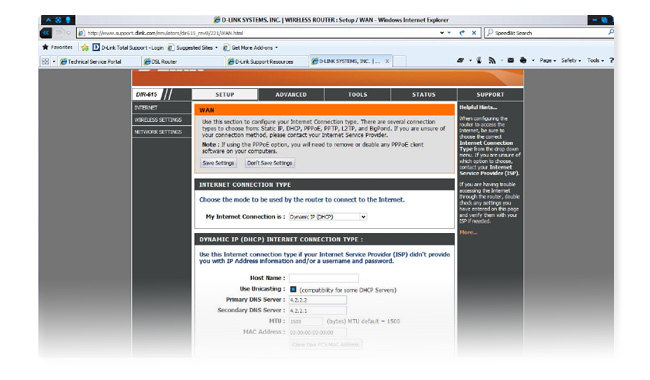650x380 pixels.
Task: Click the Refresh icon in the address bar
Action: click(x=462, y=33)
